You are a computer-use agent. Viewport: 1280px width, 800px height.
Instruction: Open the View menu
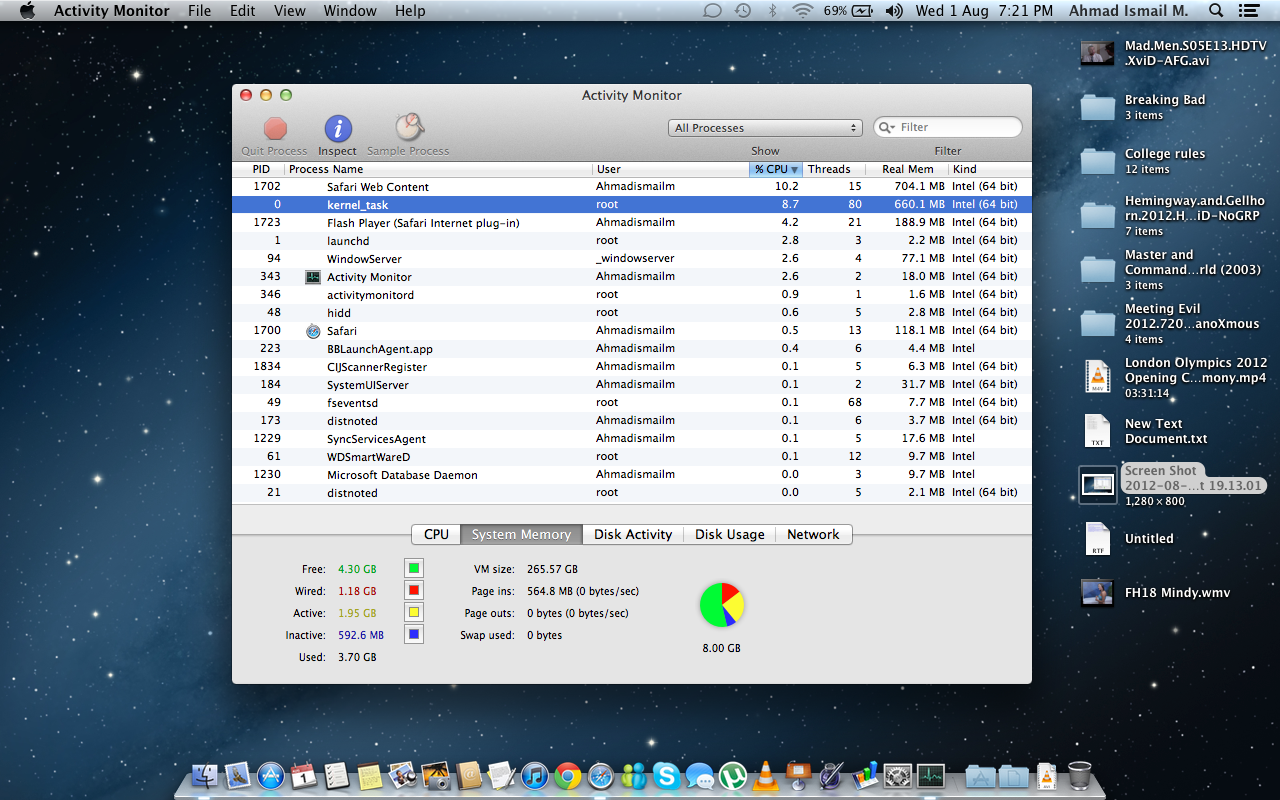290,11
